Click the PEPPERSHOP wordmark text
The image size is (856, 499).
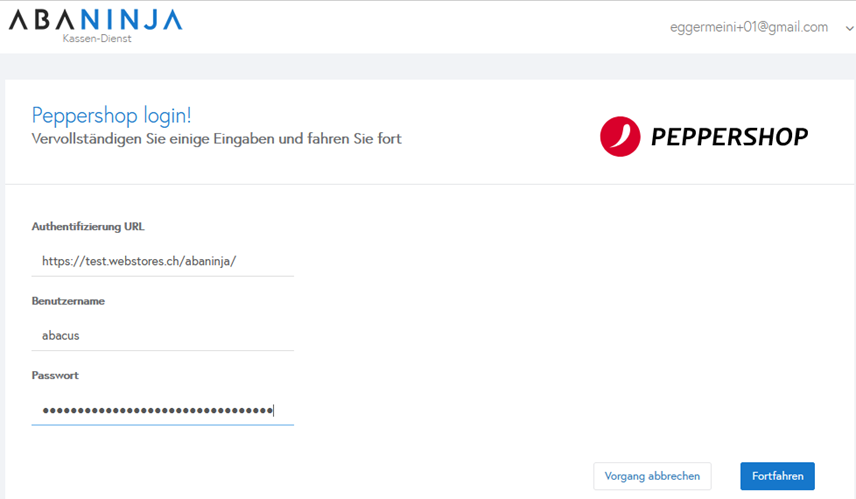[729, 137]
